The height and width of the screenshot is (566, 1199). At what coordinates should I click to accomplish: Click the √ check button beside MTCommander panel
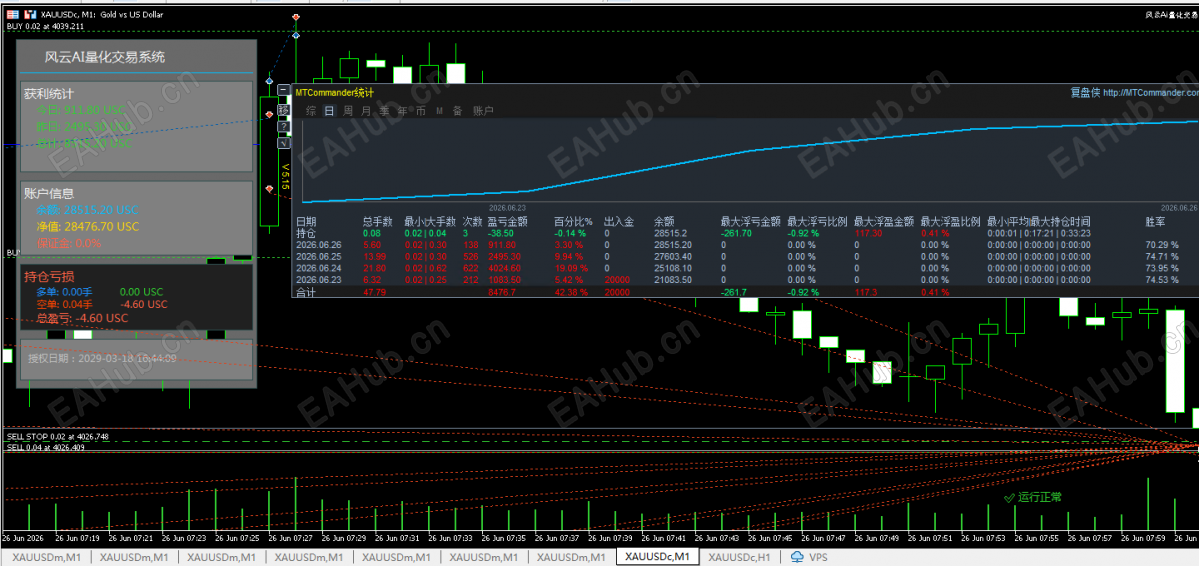(284, 142)
